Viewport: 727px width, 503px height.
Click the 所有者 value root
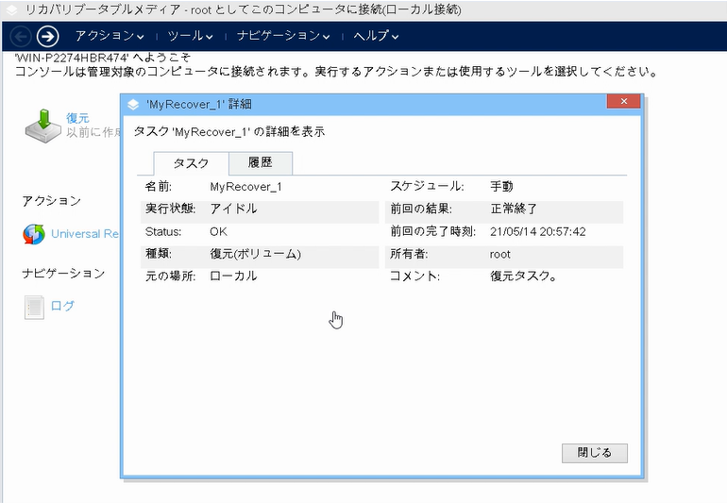click(x=500, y=254)
